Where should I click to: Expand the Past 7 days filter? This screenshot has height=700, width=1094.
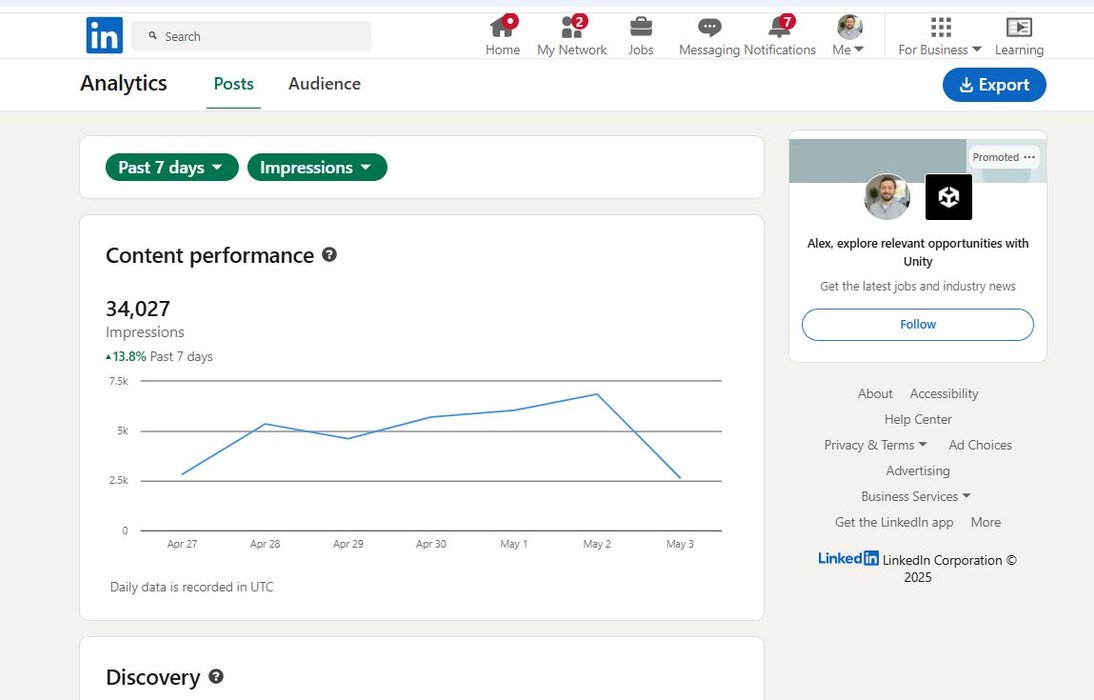171,167
